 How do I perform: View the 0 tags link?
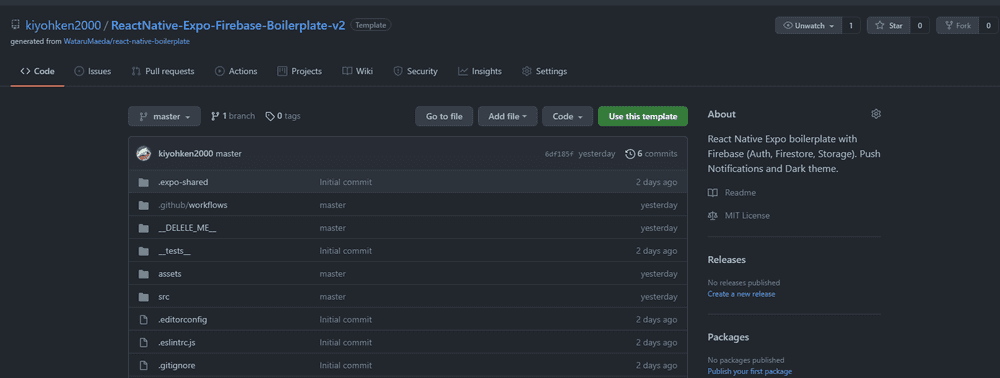click(283, 116)
